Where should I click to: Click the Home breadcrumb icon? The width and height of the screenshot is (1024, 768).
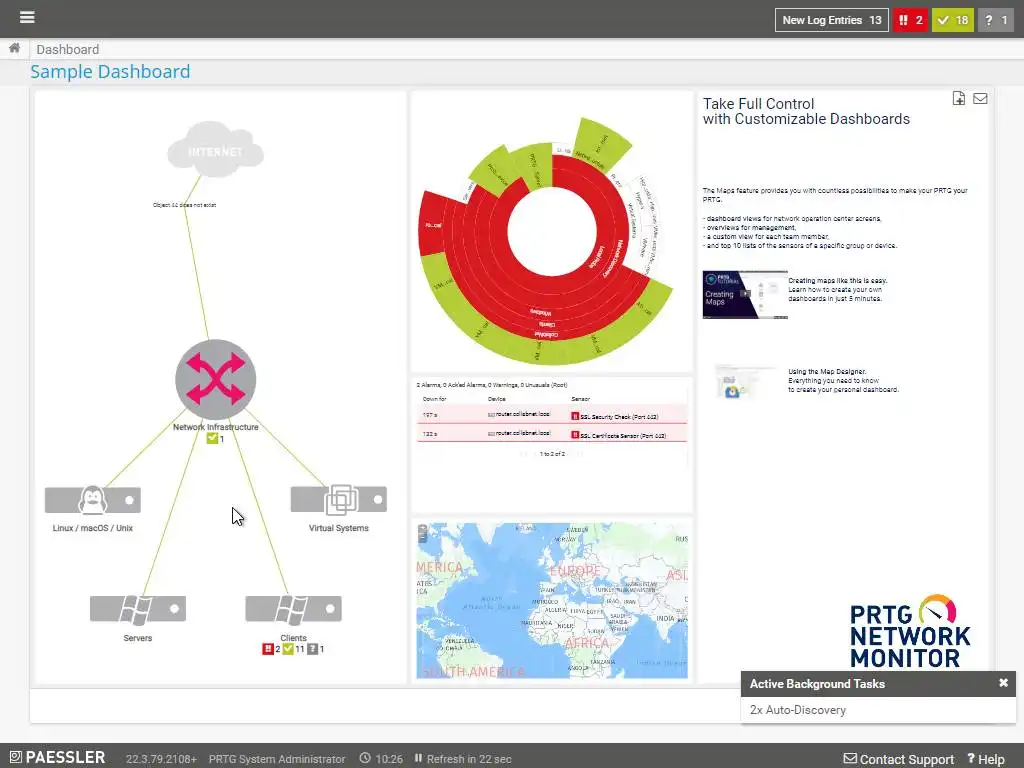14,48
